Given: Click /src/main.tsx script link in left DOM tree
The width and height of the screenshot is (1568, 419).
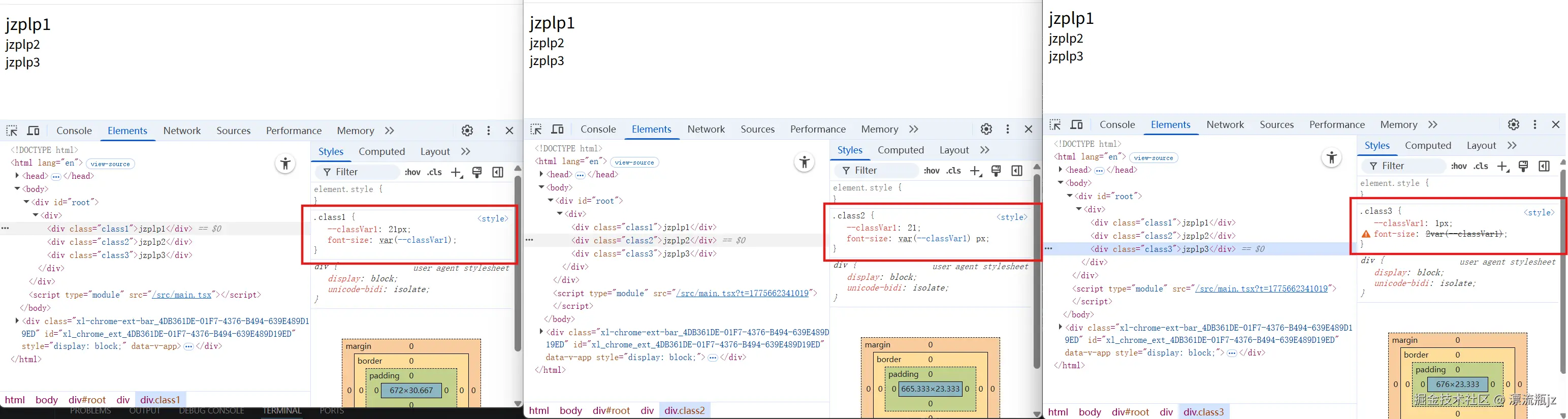Looking at the screenshot, I should (x=182, y=295).
